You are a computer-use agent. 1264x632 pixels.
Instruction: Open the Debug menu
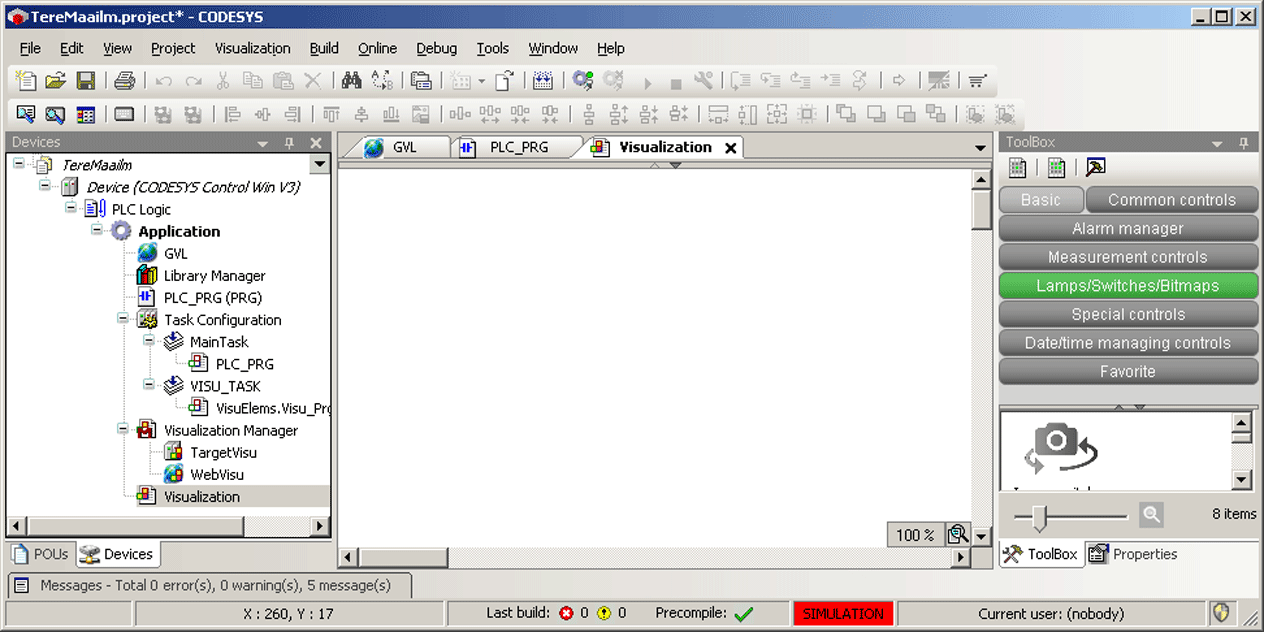436,48
